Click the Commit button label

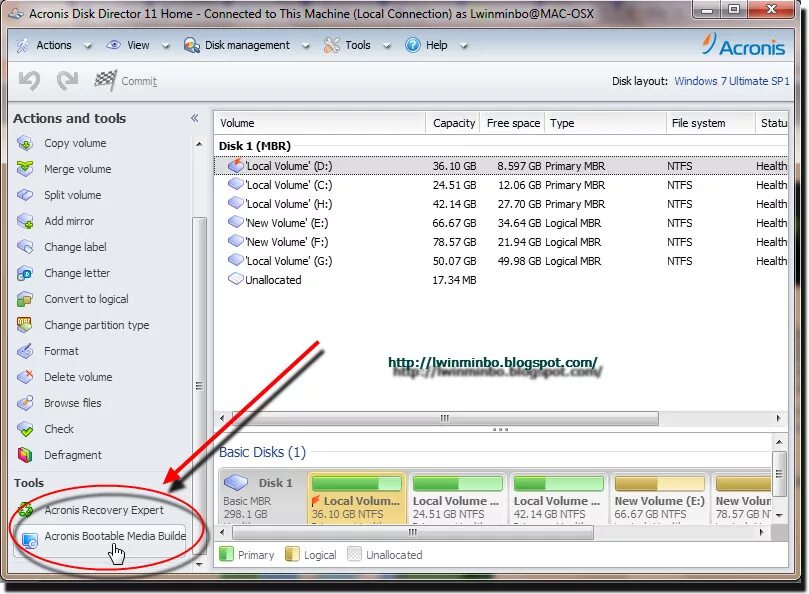tap(139, 81)
